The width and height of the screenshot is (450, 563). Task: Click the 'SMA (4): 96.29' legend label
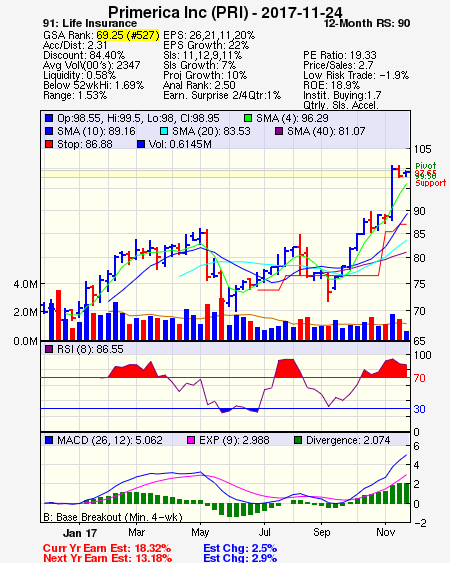(x=292, y=118)
